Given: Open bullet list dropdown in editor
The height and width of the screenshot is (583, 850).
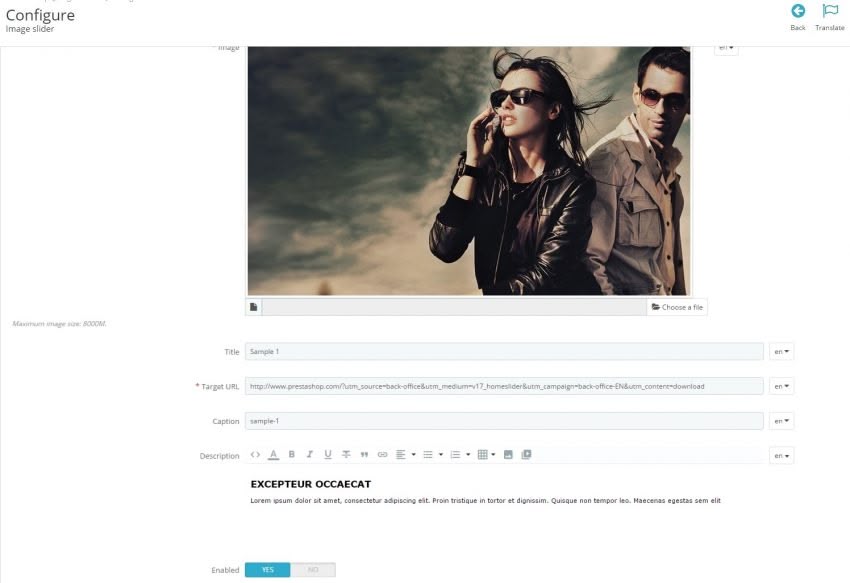Looking at the screenshot, I should pyautogui.click(x=433, y=454).
